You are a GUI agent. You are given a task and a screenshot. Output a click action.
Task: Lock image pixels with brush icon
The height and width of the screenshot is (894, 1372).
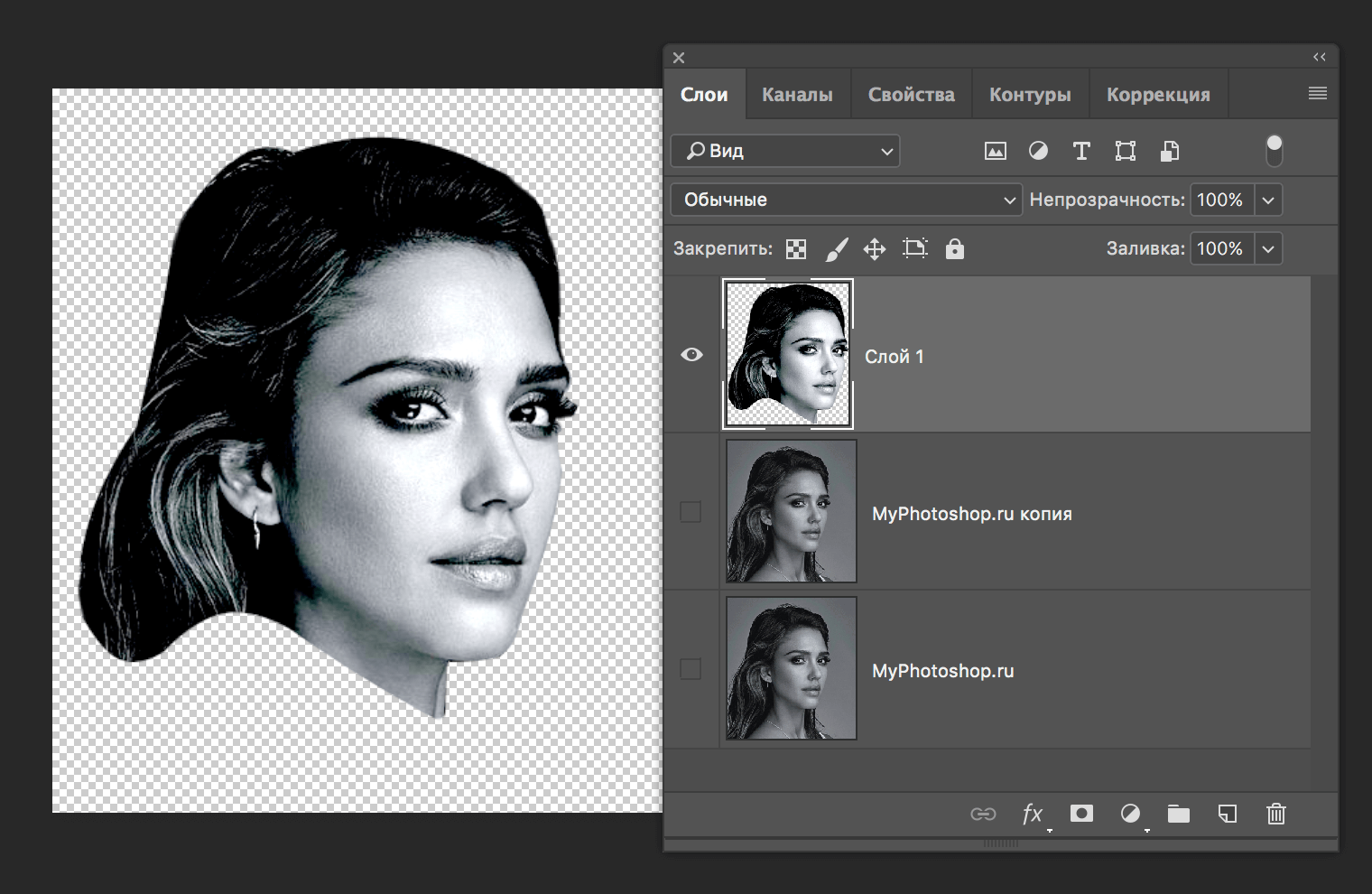(837, 249)
